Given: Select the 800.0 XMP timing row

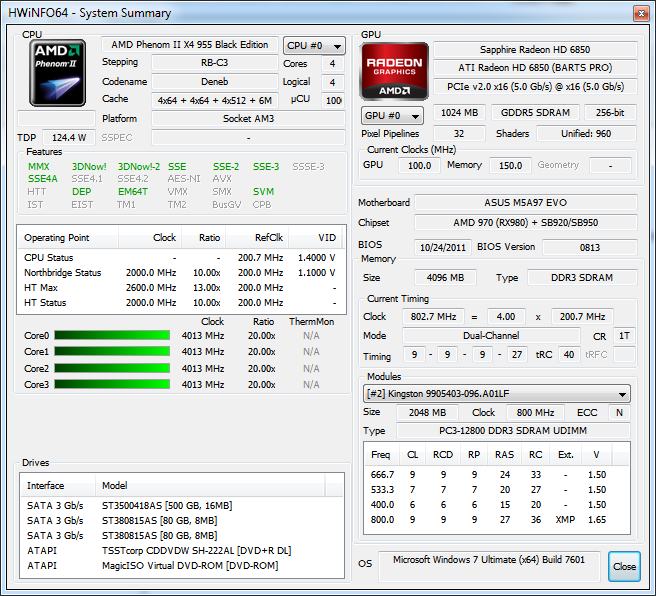Looking at the screenshot, I should tap(496, 520).
